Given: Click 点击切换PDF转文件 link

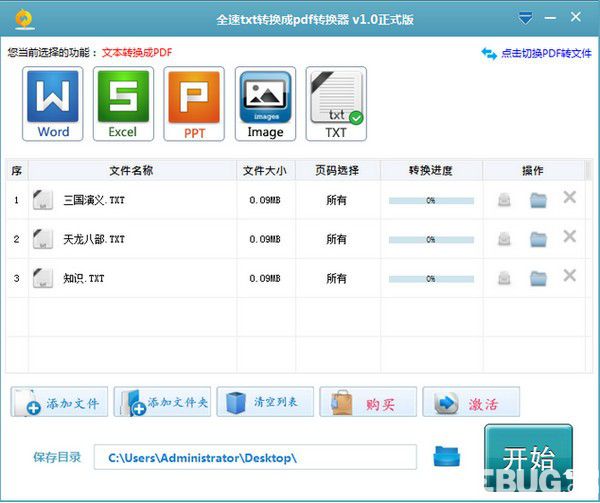Looking at the screenshot, I should tap(546, 53).
